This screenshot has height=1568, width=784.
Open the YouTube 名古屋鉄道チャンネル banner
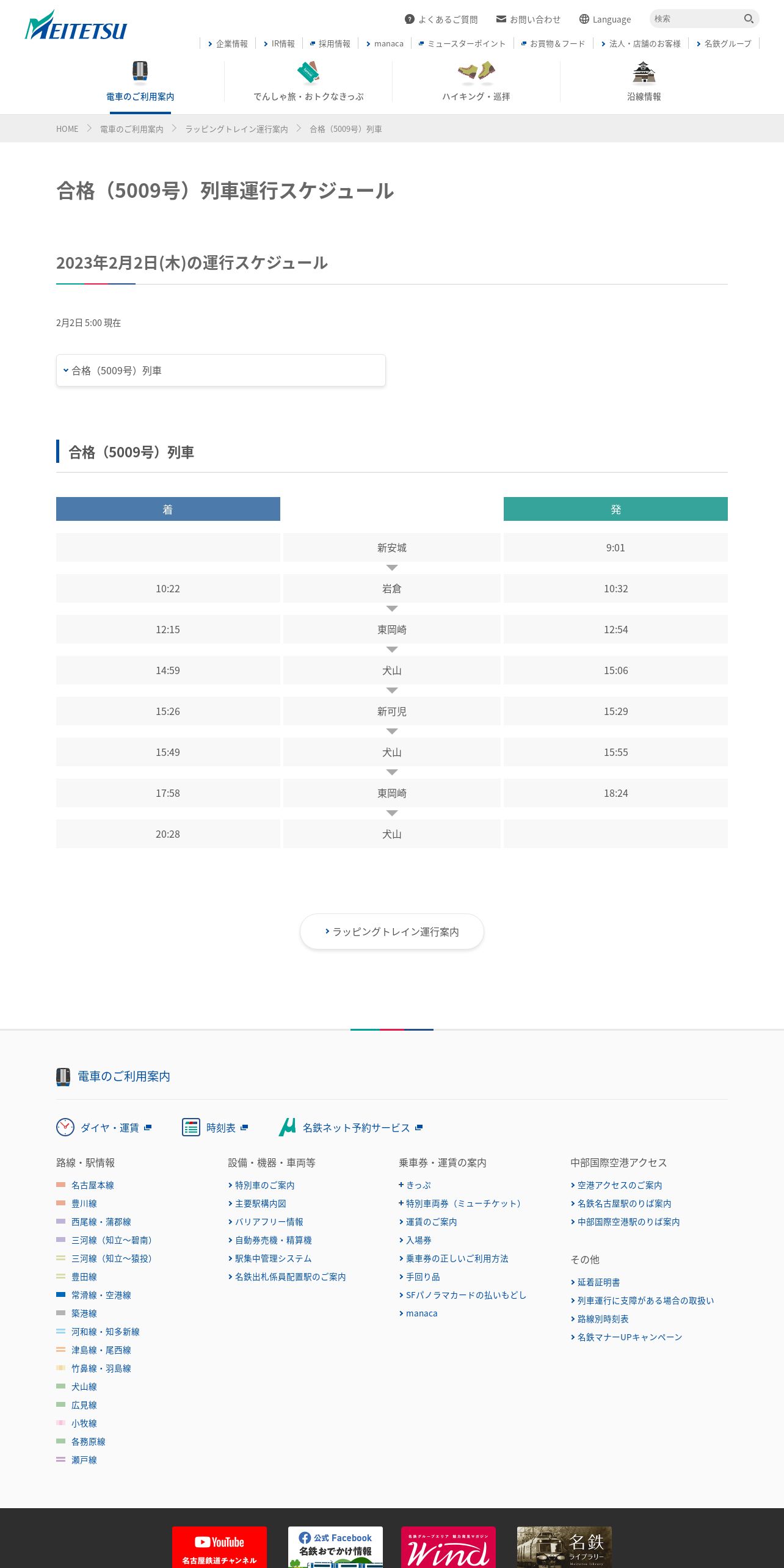pyautogui.click(x=219, y=1547)
